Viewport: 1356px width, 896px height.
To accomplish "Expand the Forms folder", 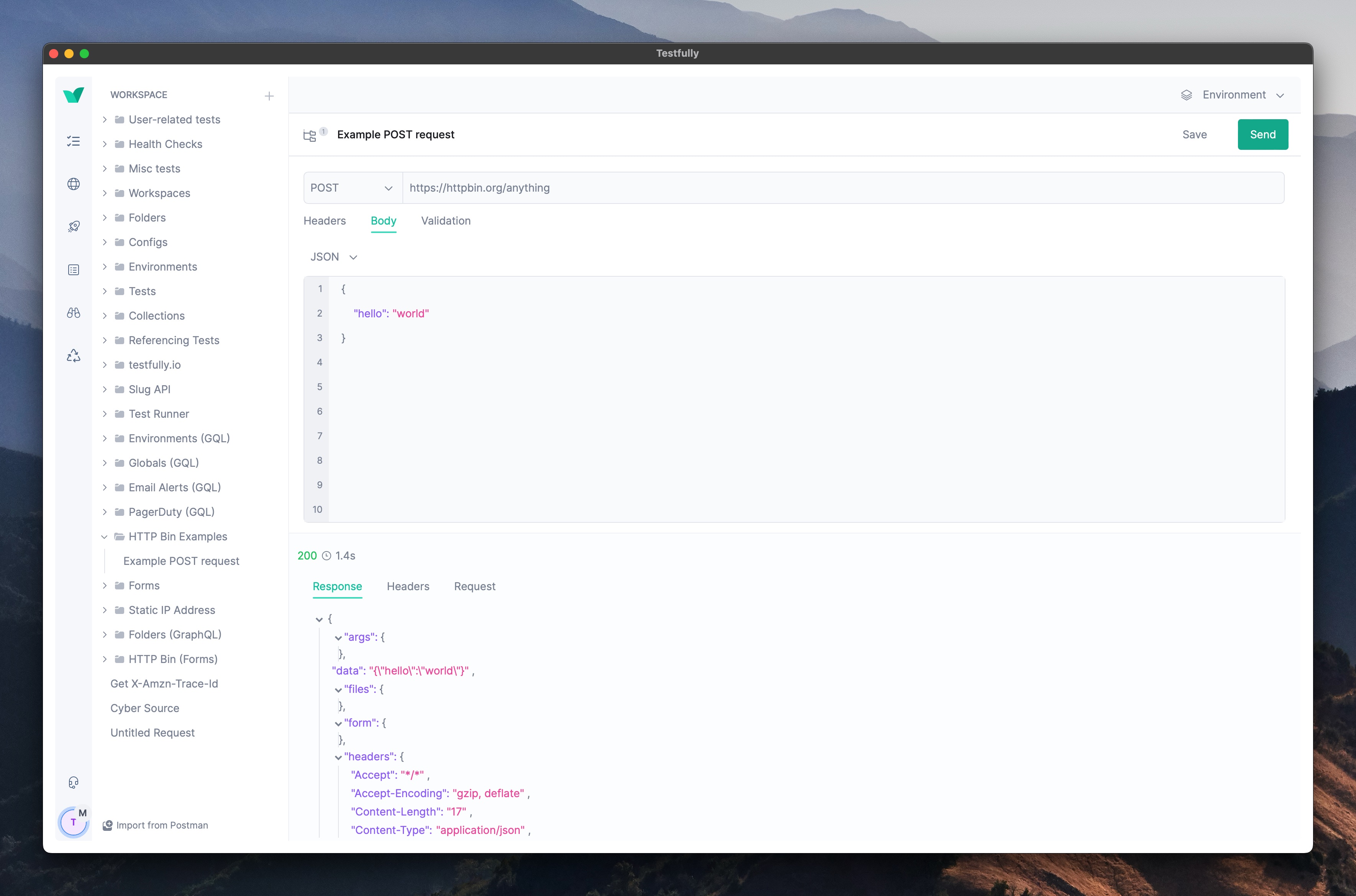I will click(x=105, y=586).
